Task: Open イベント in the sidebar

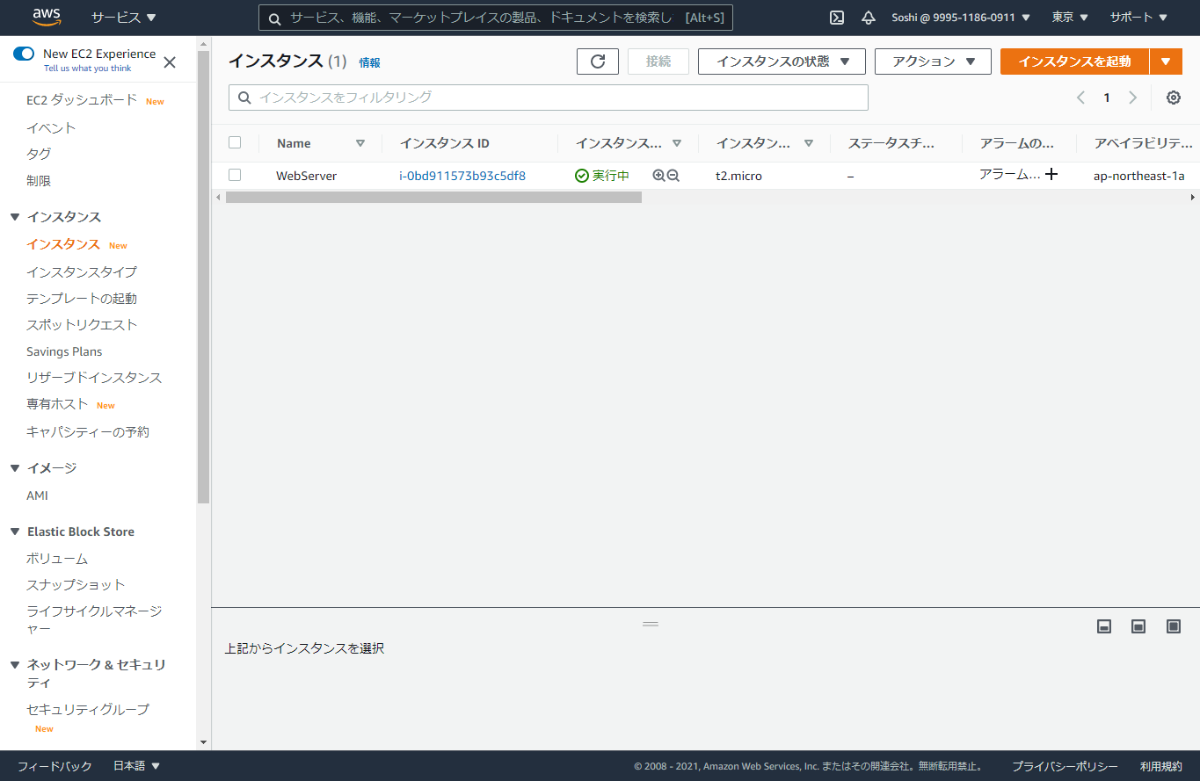Action: click(51, 127)
